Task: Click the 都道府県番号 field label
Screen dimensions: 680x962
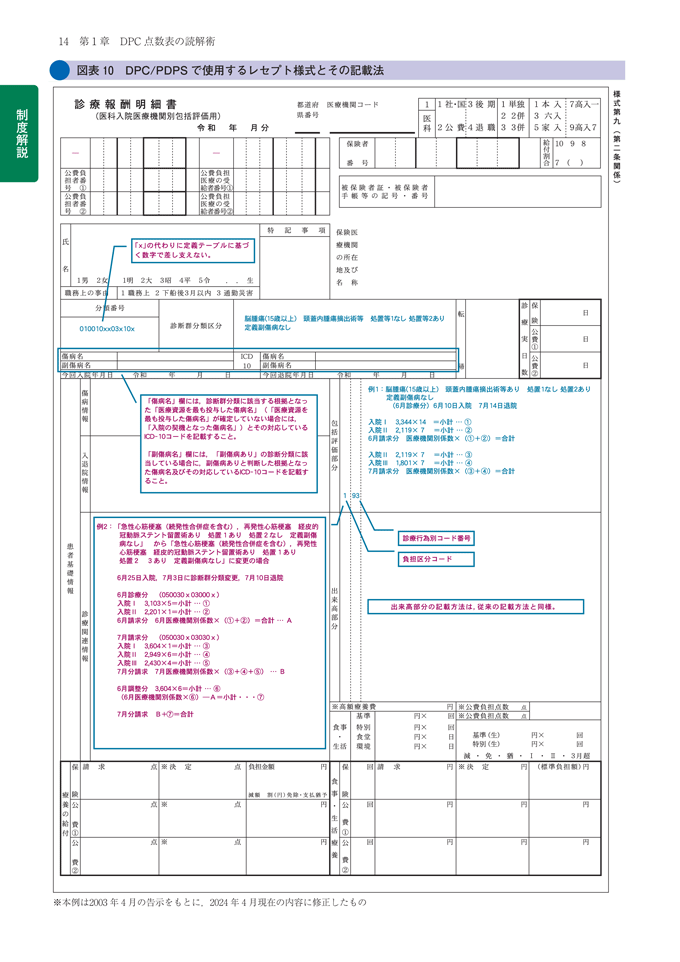Action: [308, 110]
